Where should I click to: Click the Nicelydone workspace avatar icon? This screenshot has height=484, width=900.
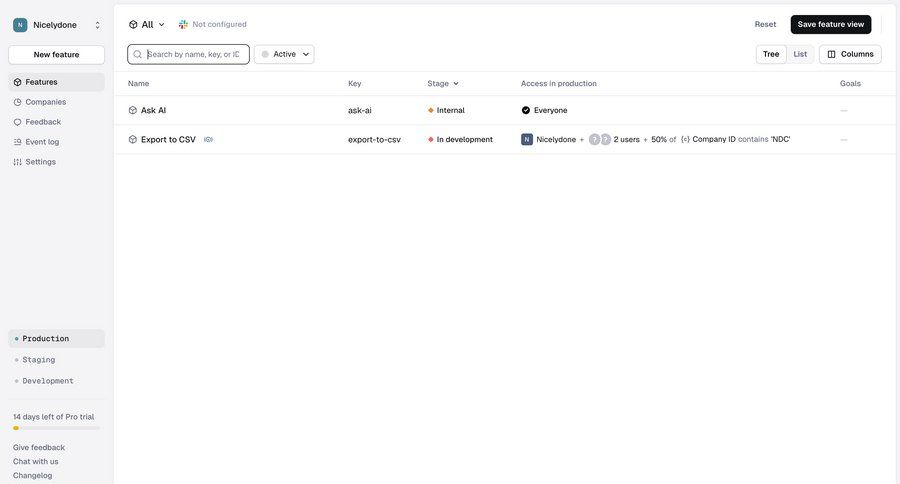20,25
